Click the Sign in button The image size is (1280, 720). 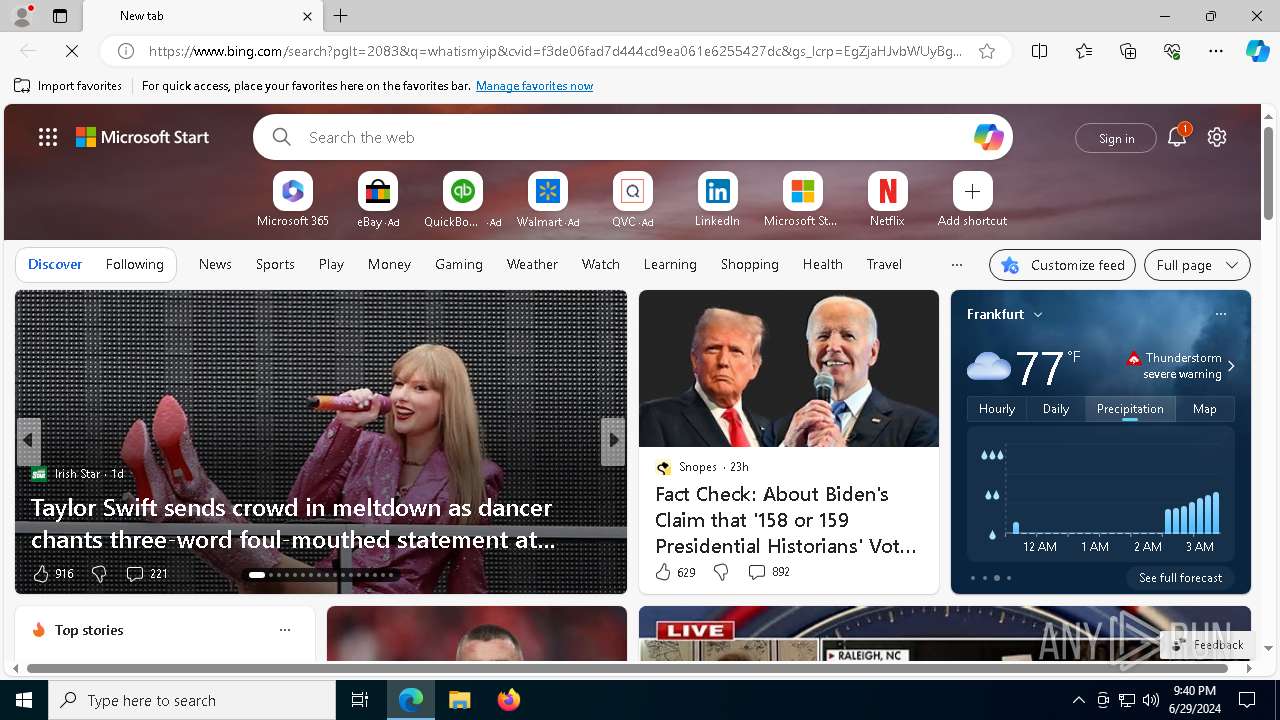(x=1116, y=138)
